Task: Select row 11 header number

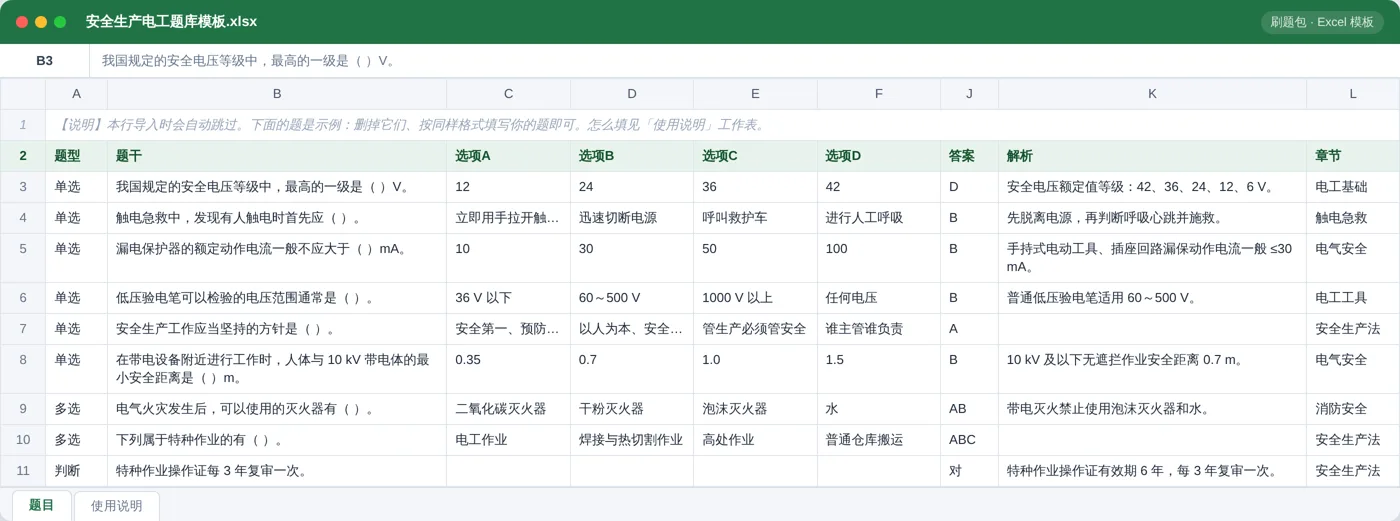Action: click(23, 471)
